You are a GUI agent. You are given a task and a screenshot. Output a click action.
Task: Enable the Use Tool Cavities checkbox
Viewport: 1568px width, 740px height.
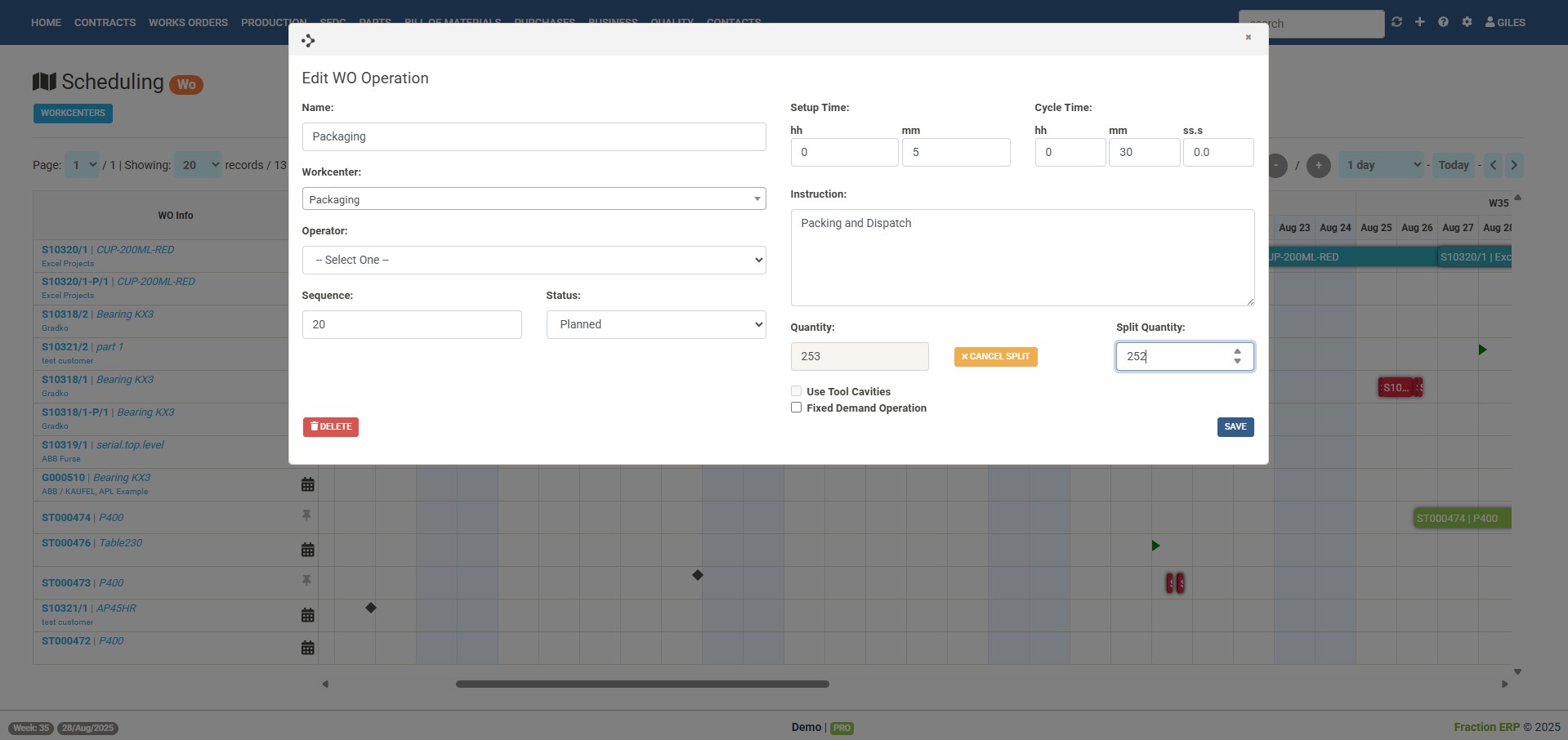click(x=796, y=390)
